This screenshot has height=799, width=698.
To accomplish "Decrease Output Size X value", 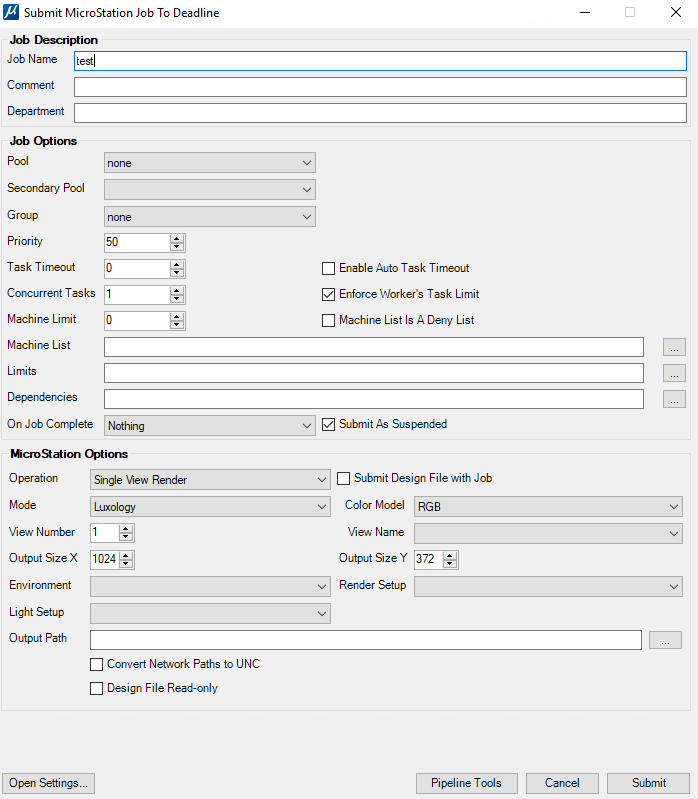I will [125, 564].
